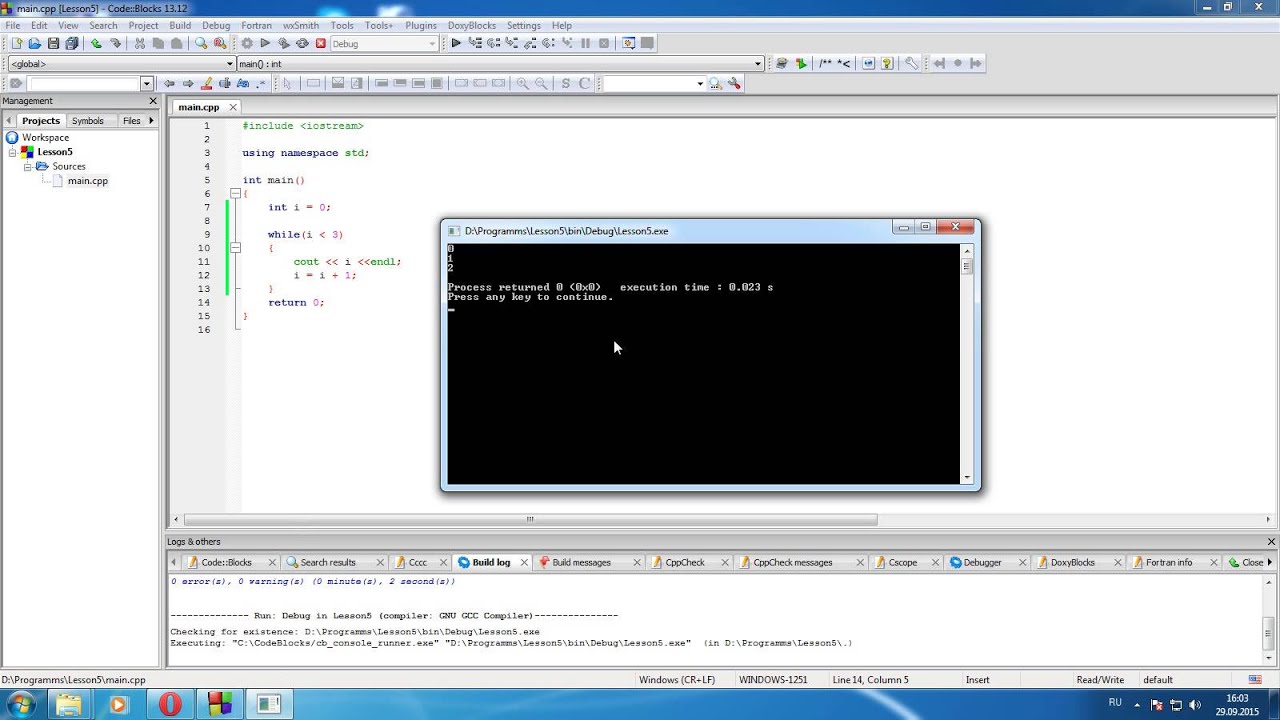Start debugging with the Debug/Continue icon
Image resolution: width=1280 pixels, height=720 pixels.
[456, 43]
